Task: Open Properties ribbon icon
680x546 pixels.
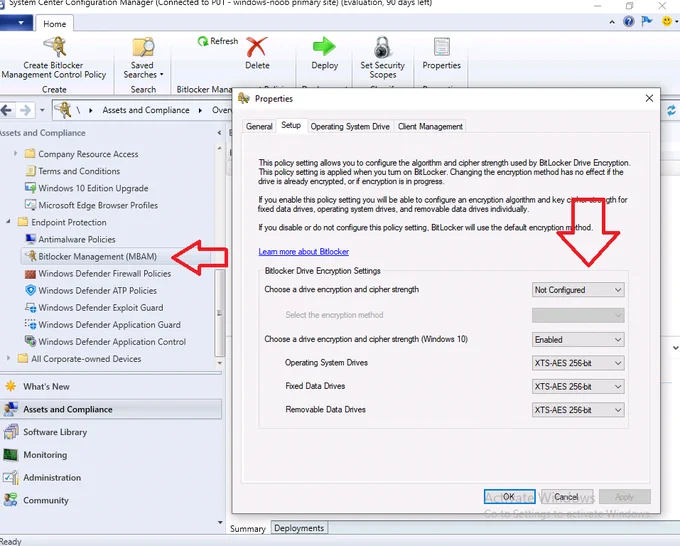Action: click(441, 47)
